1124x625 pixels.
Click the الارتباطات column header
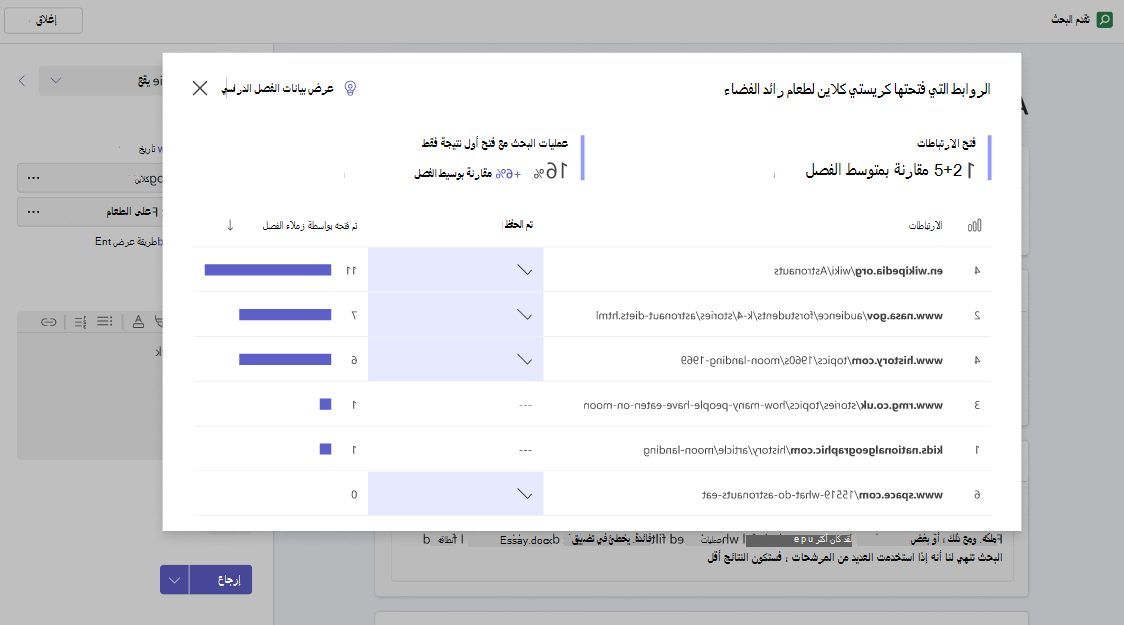tap(925, 226)
